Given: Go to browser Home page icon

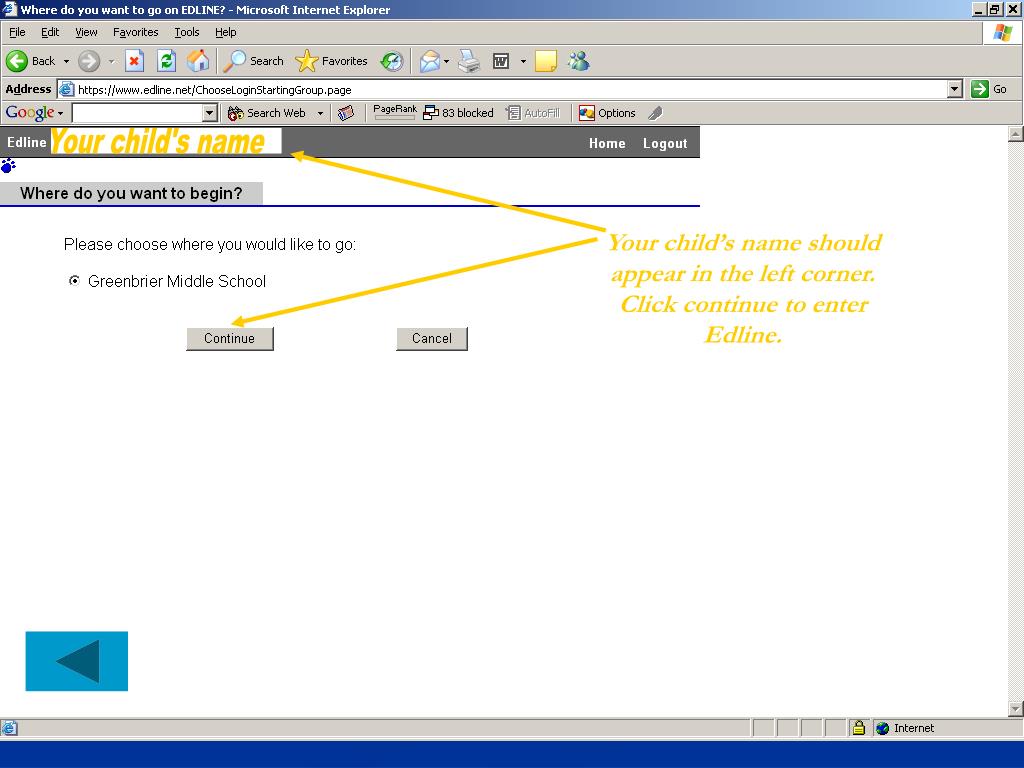Looking at the screenshot, I should [198, 61].
